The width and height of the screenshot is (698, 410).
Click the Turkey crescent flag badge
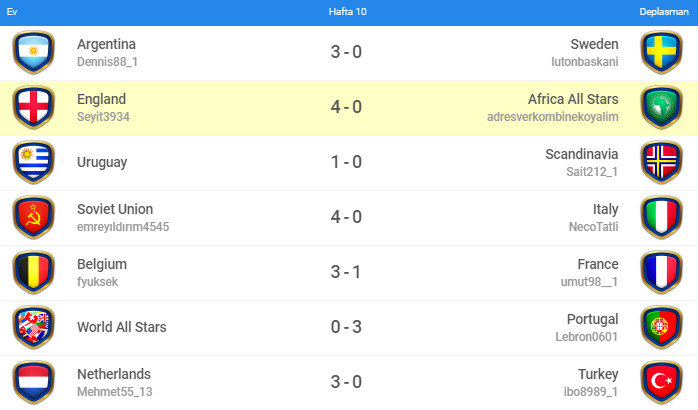click(x=661, y=382)
